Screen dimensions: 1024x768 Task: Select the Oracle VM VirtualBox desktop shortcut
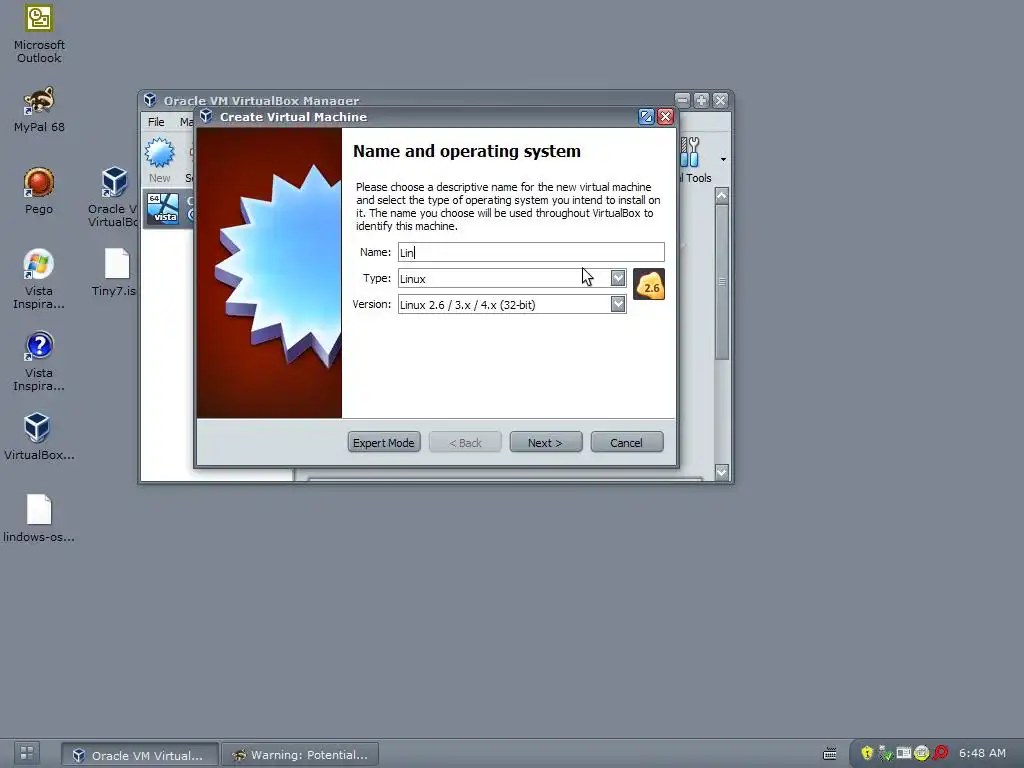(114, 183)
